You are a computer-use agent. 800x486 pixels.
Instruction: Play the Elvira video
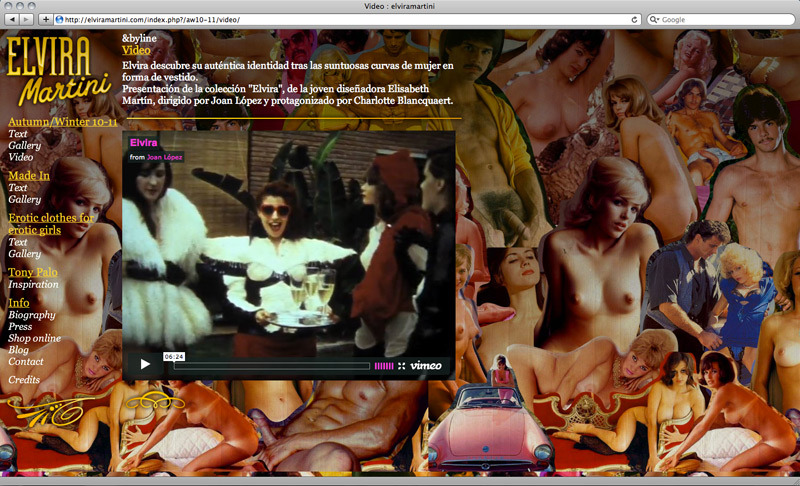pos(145,364)
